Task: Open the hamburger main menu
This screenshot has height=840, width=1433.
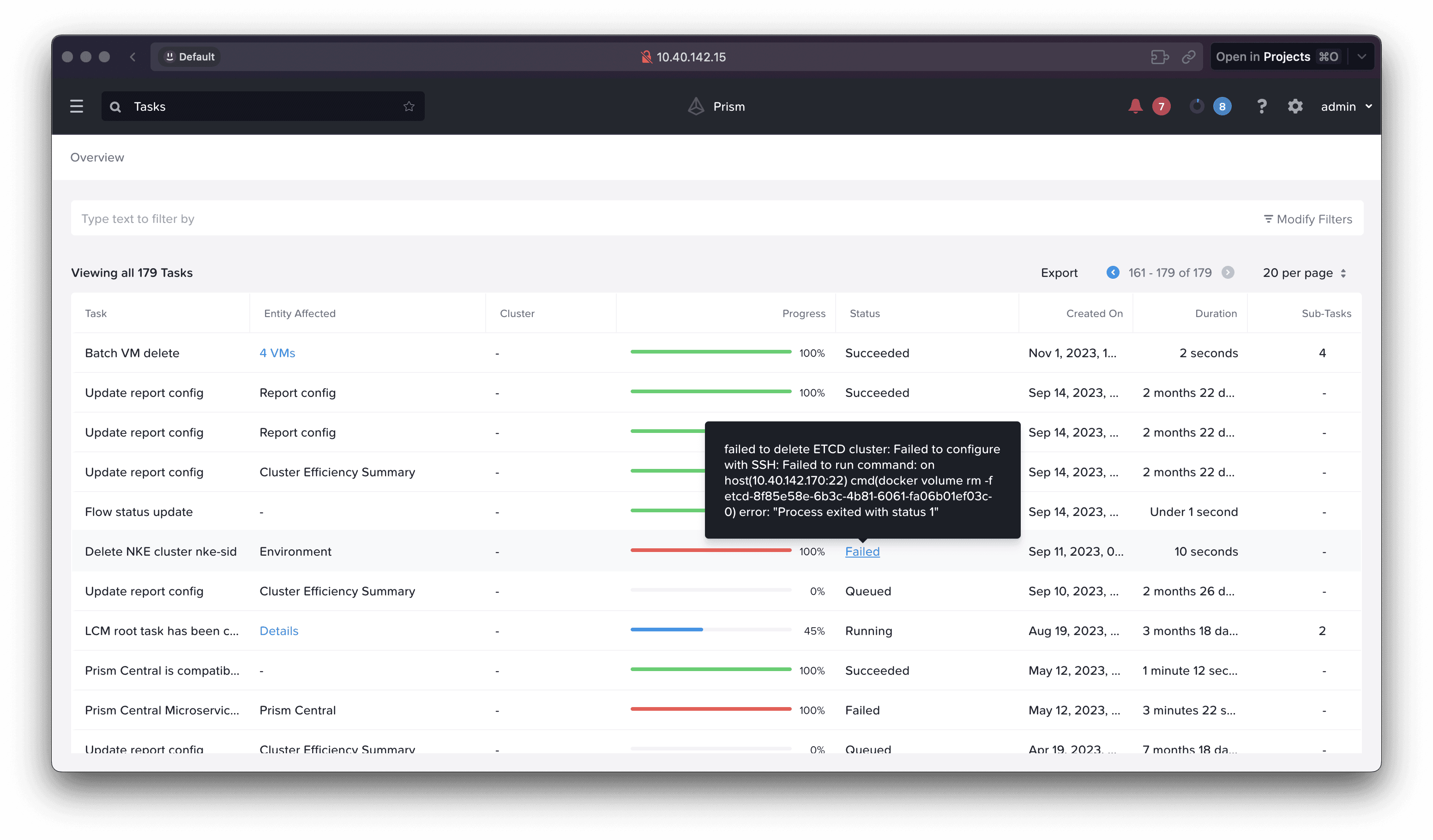Action: 76,106
